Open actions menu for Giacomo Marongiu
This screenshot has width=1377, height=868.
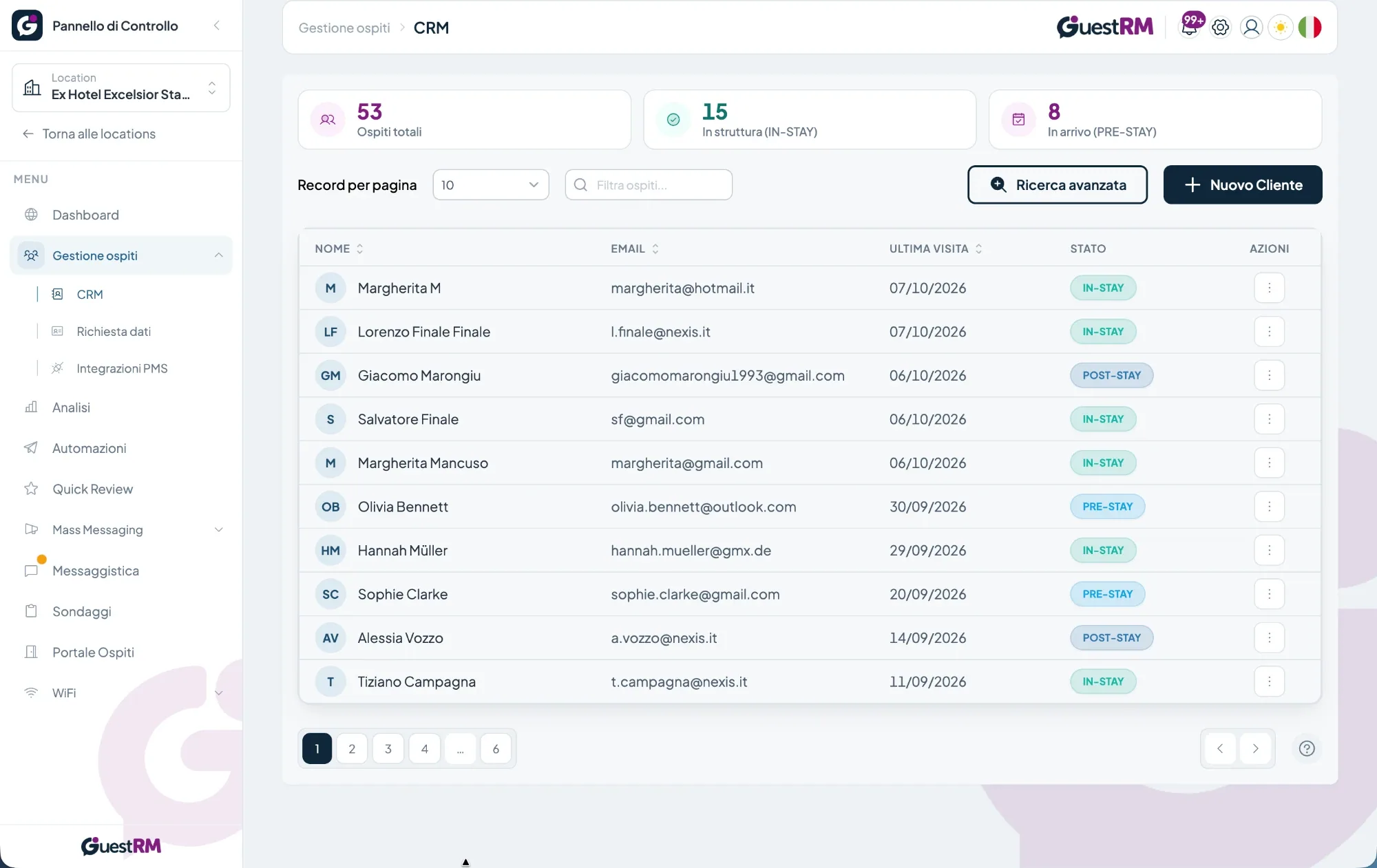[x=1269, y=375]
